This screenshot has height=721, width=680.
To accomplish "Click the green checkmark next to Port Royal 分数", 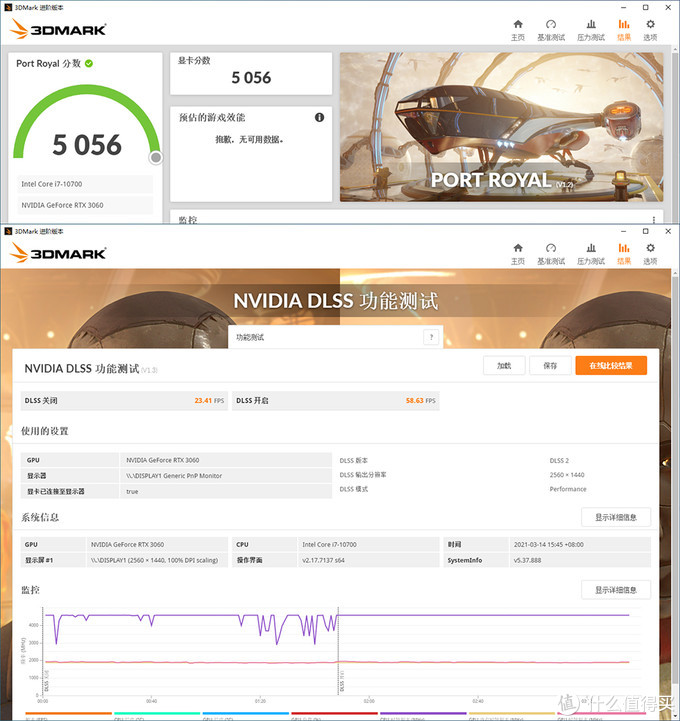I will [x=89, y=63].
